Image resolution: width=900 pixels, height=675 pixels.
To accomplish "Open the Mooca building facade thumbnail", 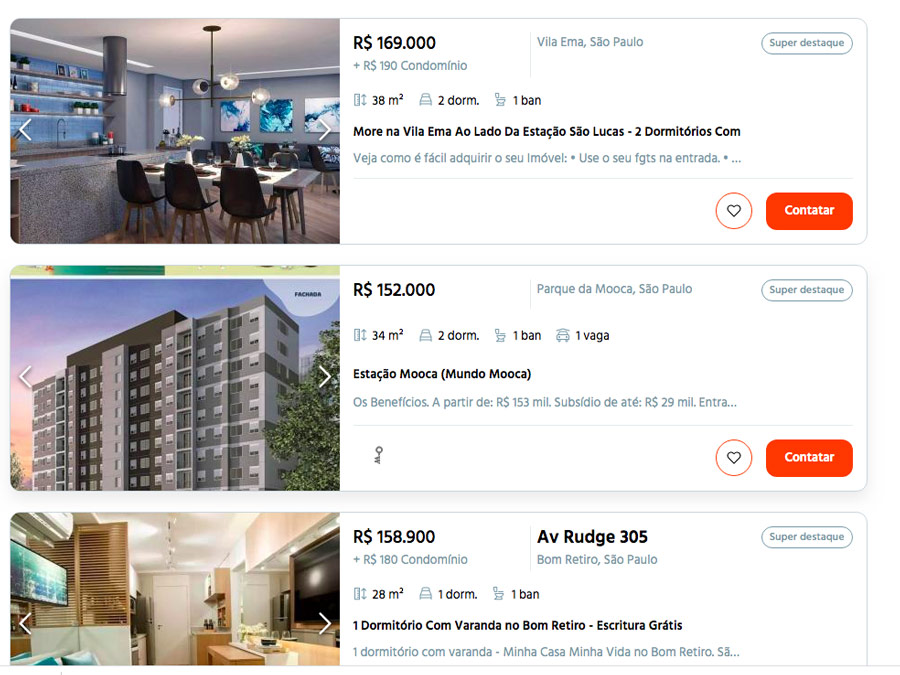I will click(x=175, y=378).
